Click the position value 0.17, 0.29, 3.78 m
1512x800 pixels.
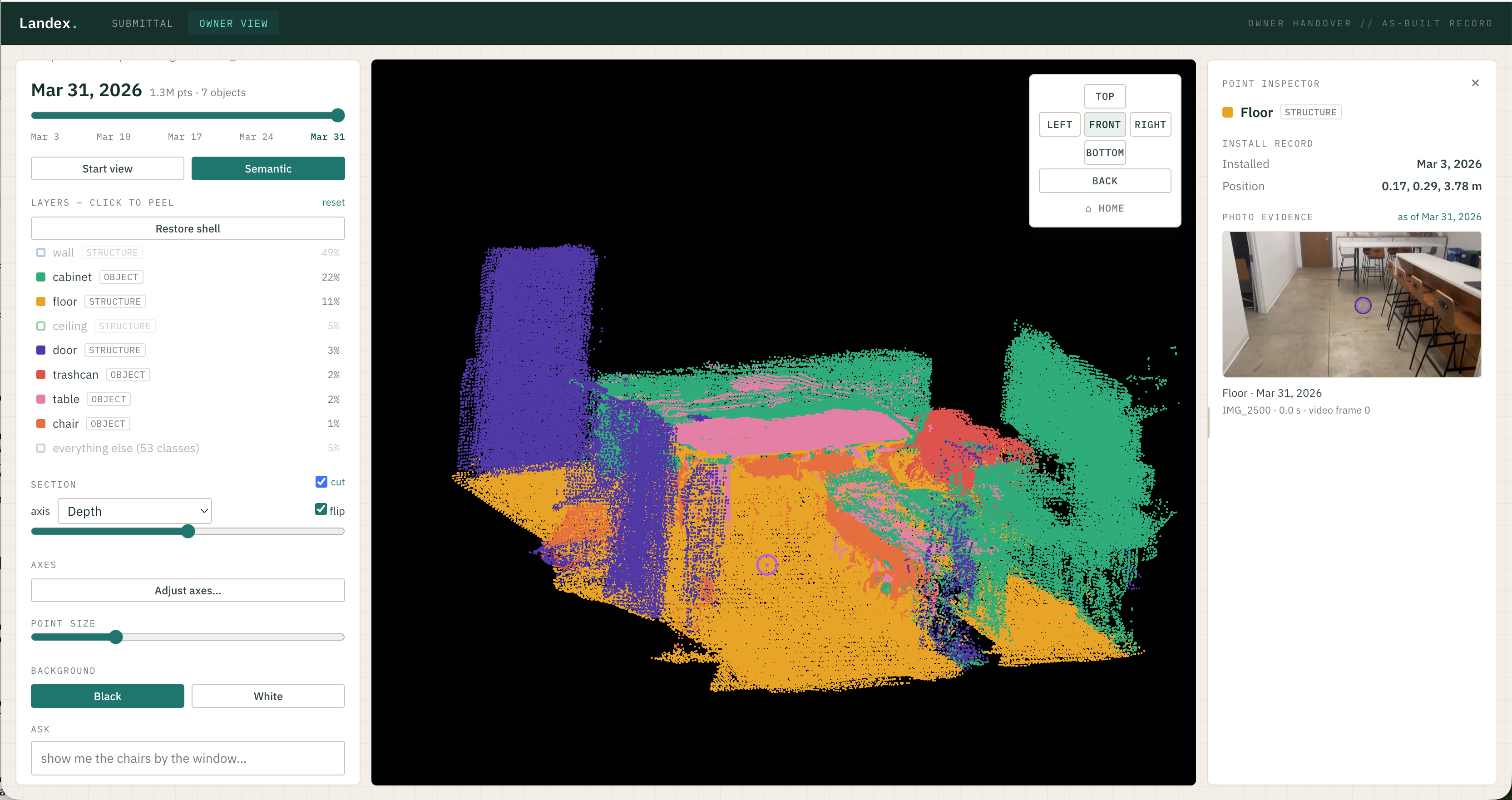(1431, 186)
